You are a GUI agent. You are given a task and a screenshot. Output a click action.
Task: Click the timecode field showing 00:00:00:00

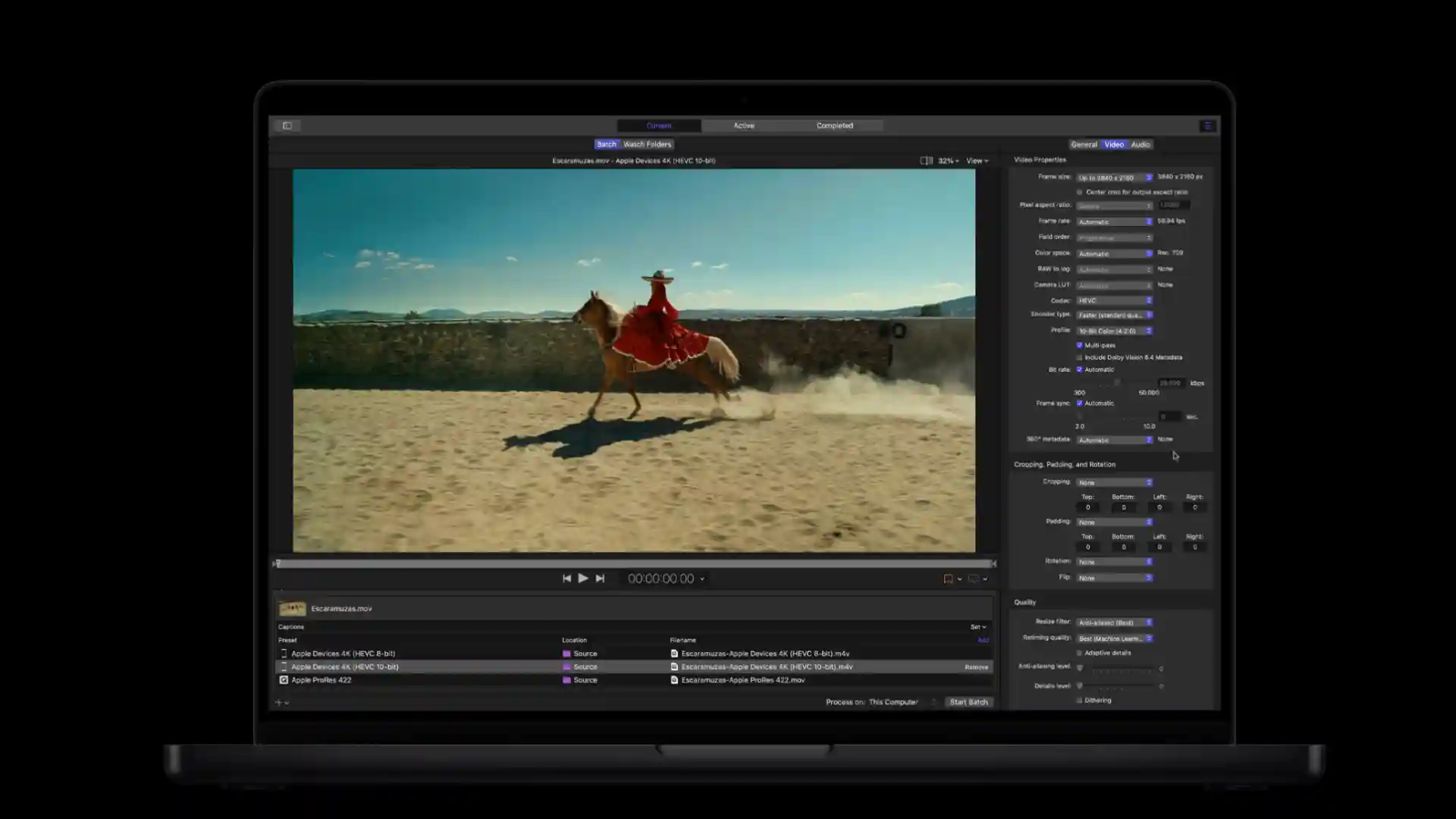point(660,578)
